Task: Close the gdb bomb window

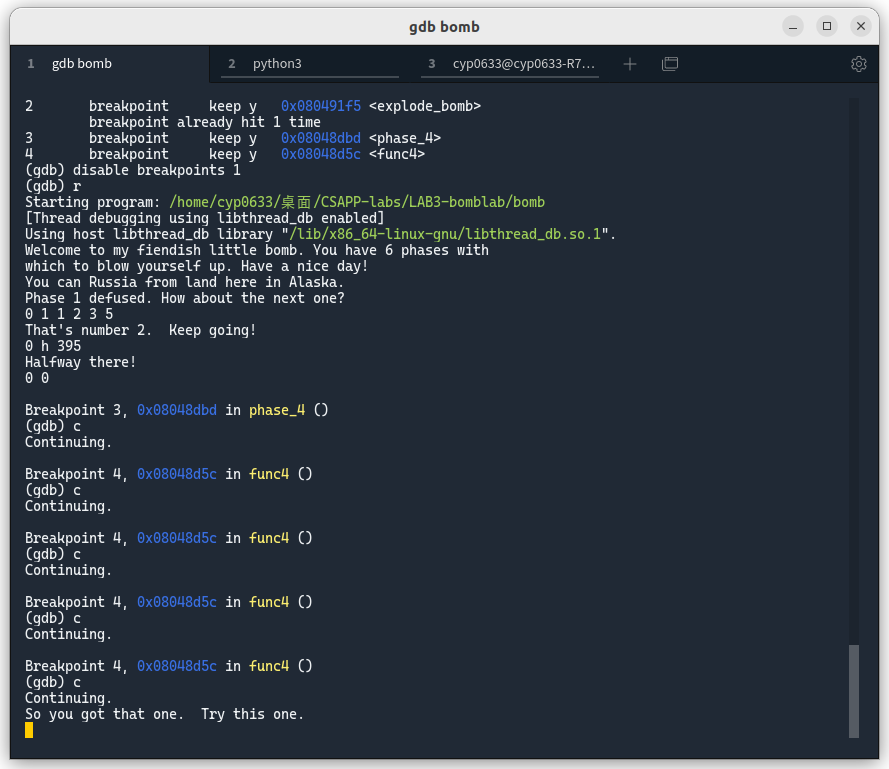Action: tap(861, 27)
